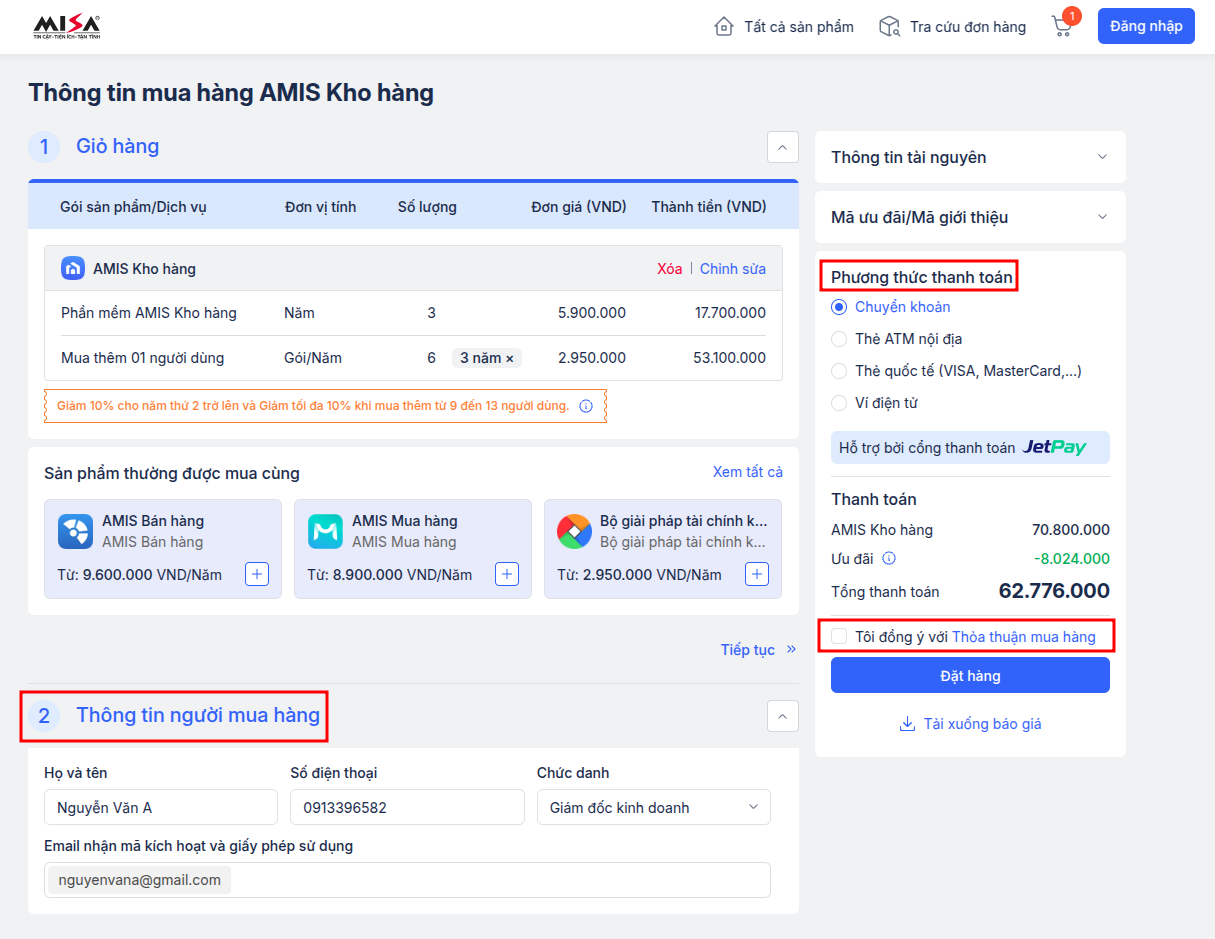Screen dimensions: 1215x939
Task: Collapse the Thông tin người mua hàng section
Action: 783,716
